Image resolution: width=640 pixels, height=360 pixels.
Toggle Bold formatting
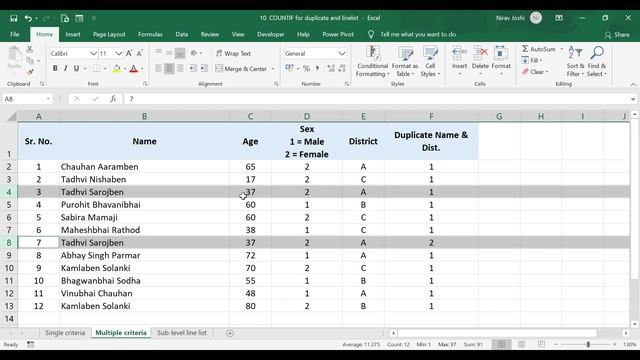[55, 69]
